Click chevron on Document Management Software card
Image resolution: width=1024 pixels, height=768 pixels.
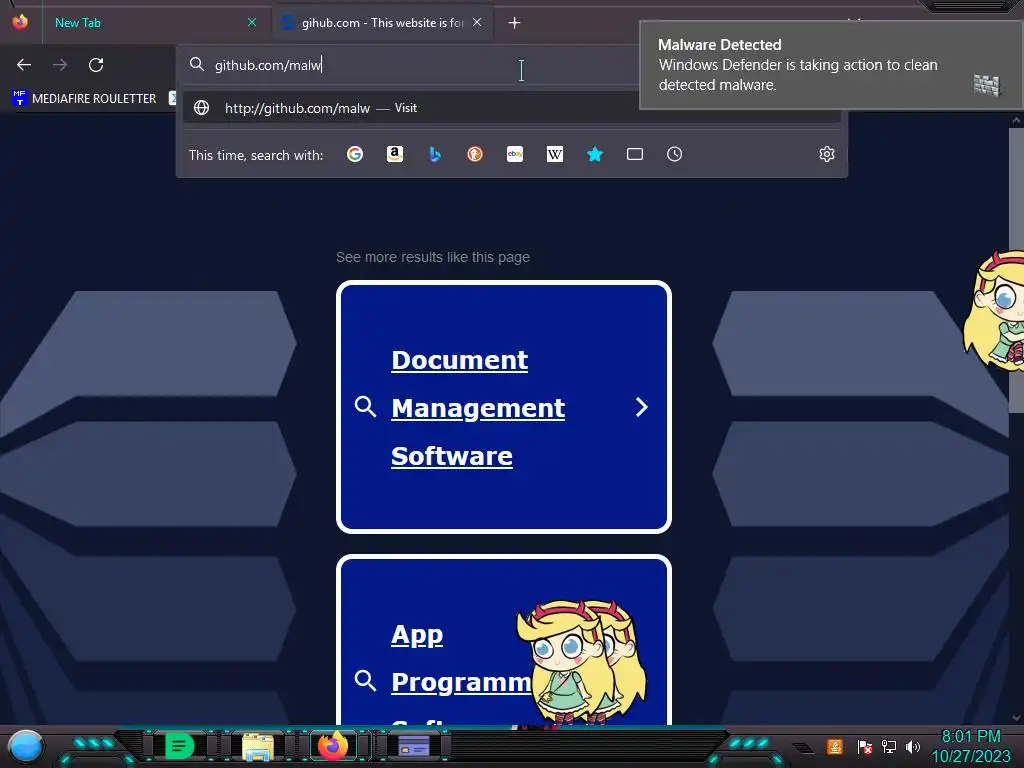coord(642,408)
